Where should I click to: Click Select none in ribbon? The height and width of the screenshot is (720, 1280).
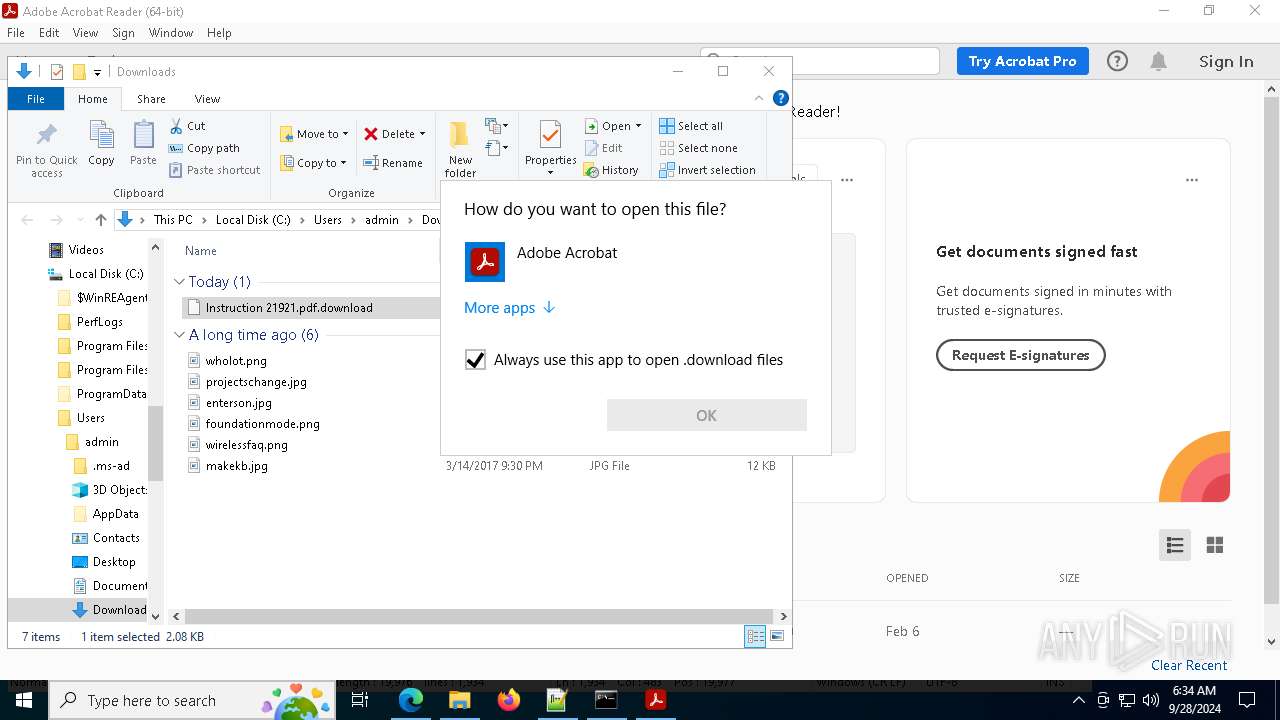[x=698, y=148]
